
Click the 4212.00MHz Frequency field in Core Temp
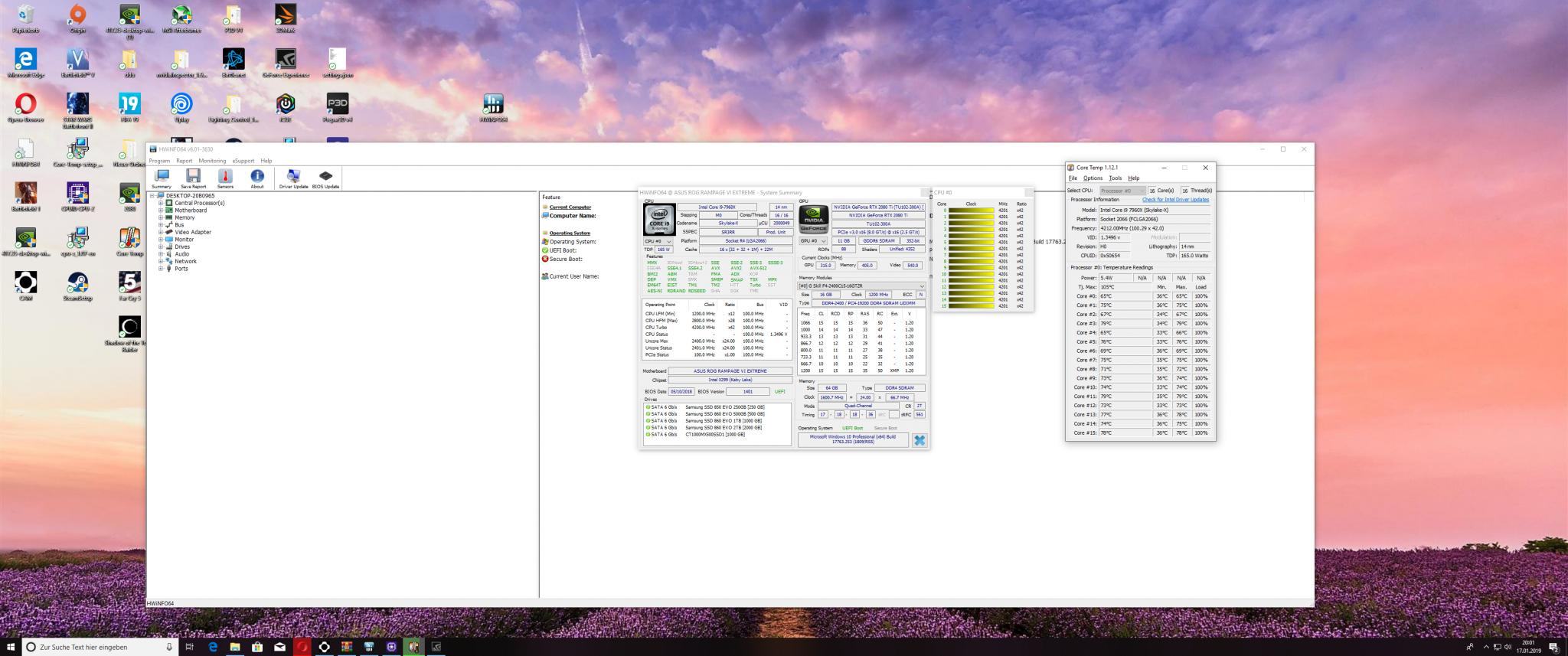pos(1155,228)
